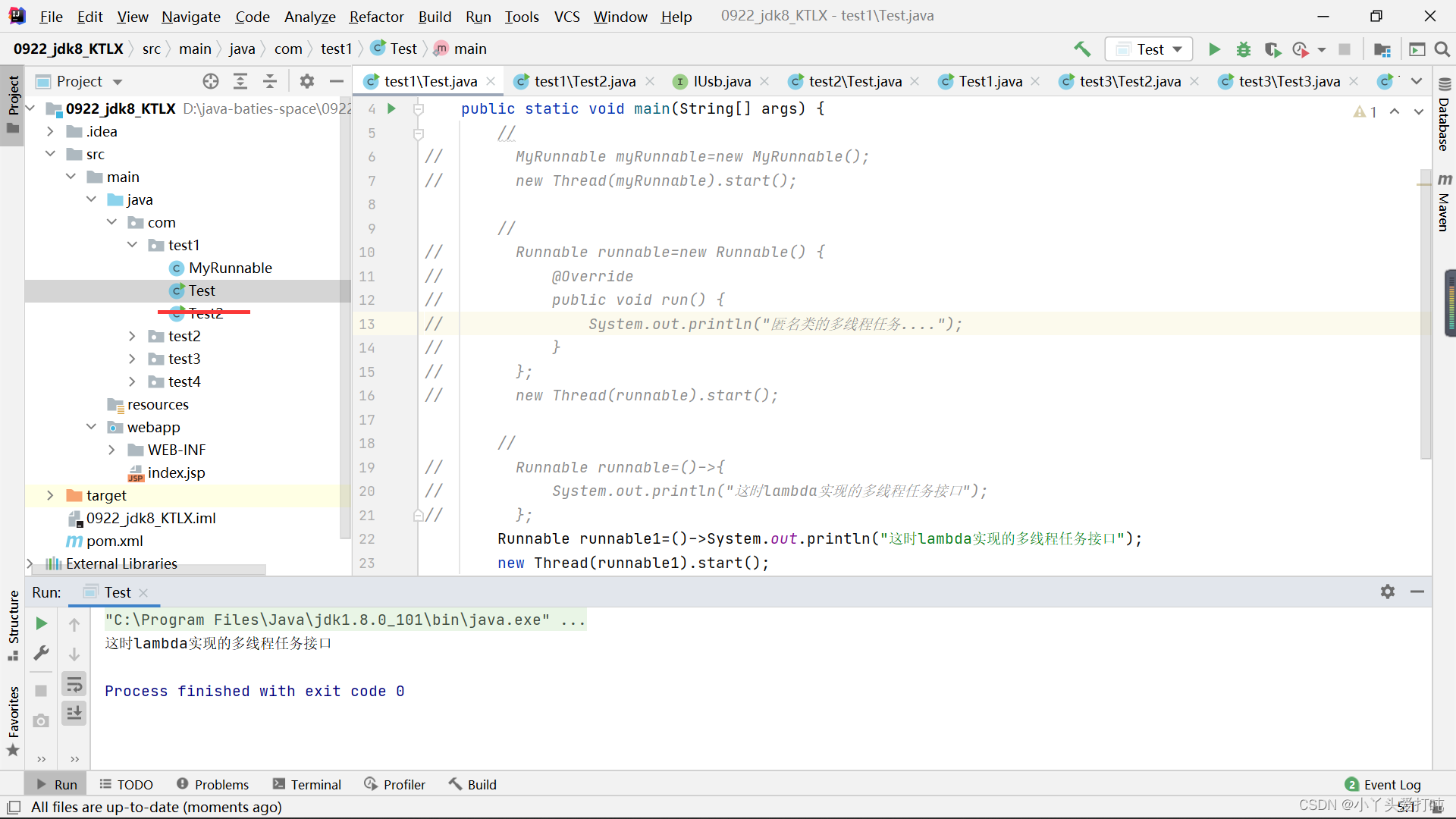
Task: Collapse all in Project panel
Action: (x=270, y=81)
